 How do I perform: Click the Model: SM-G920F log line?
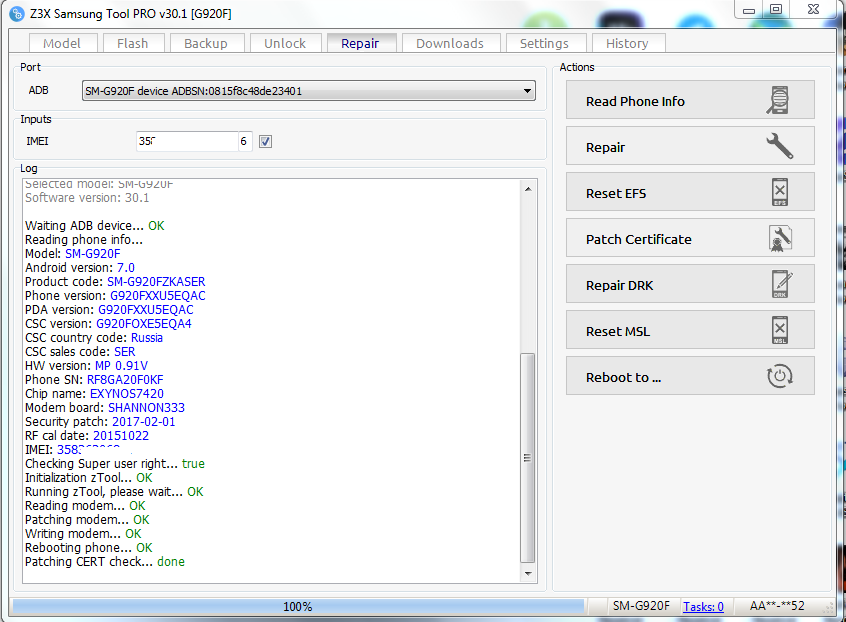[73, 254]
